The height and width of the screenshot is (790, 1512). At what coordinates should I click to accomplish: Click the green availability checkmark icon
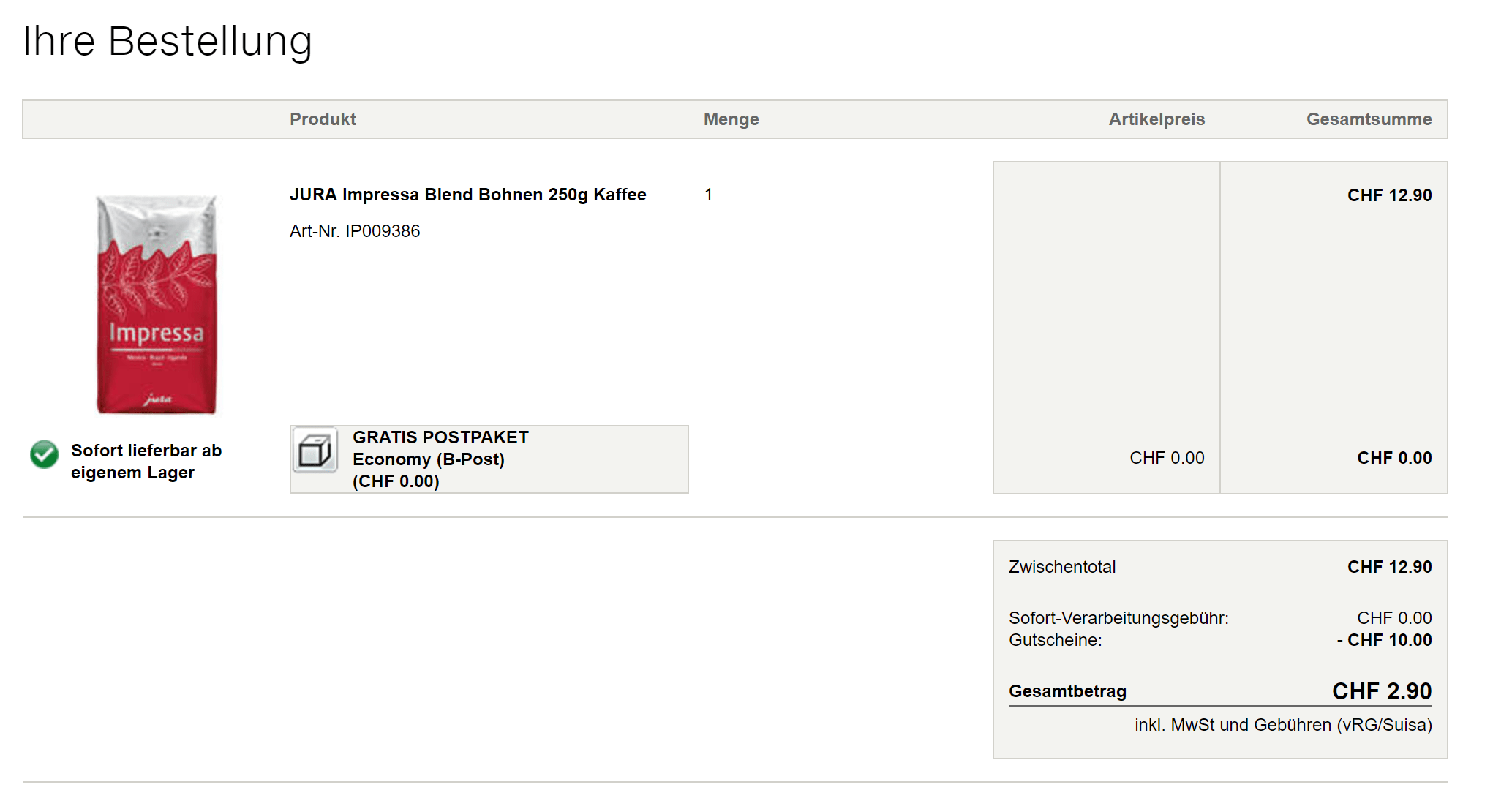coord(44,454)
